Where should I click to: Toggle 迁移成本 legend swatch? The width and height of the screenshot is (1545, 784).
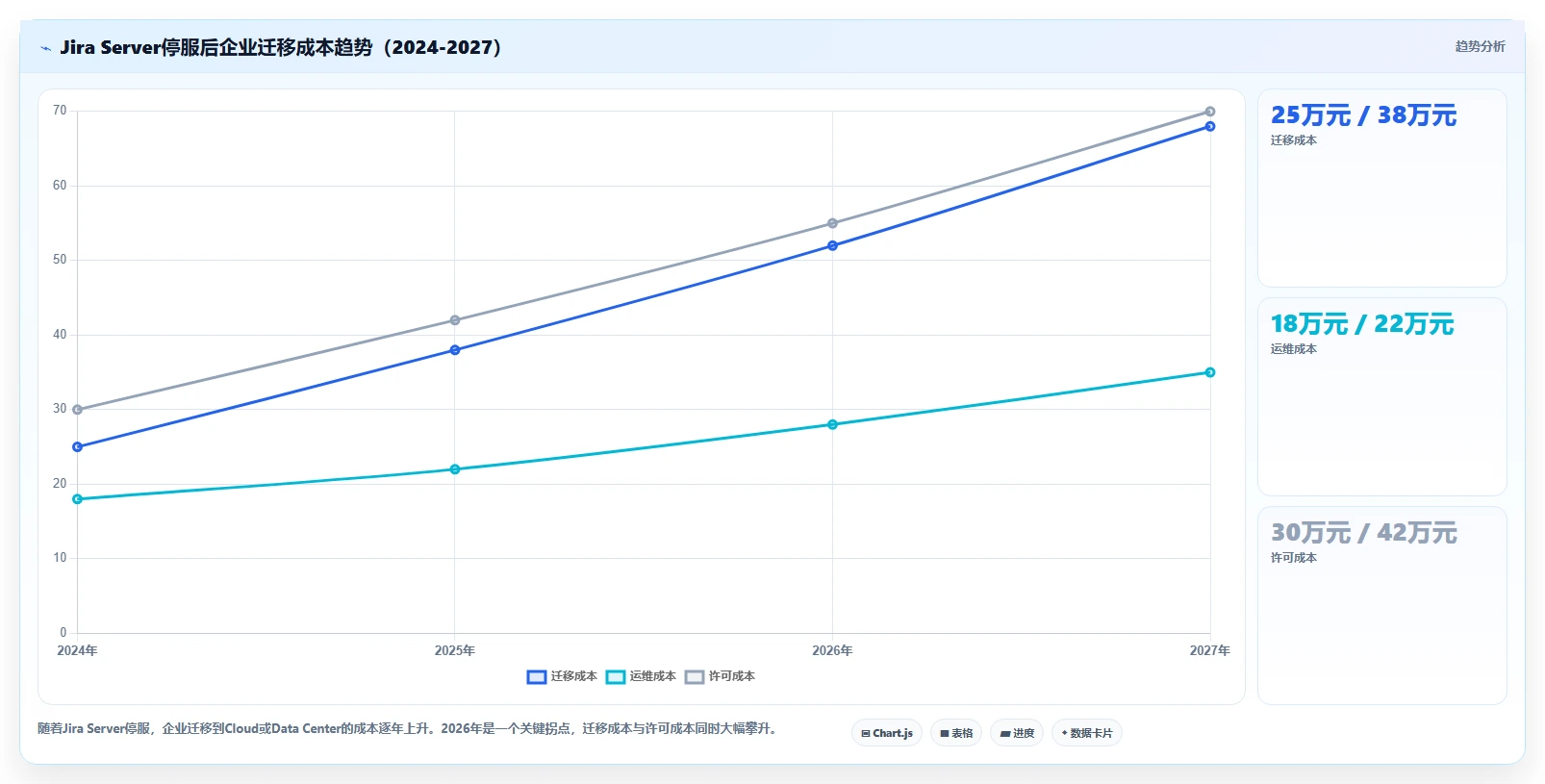click(x=537, y=677)
